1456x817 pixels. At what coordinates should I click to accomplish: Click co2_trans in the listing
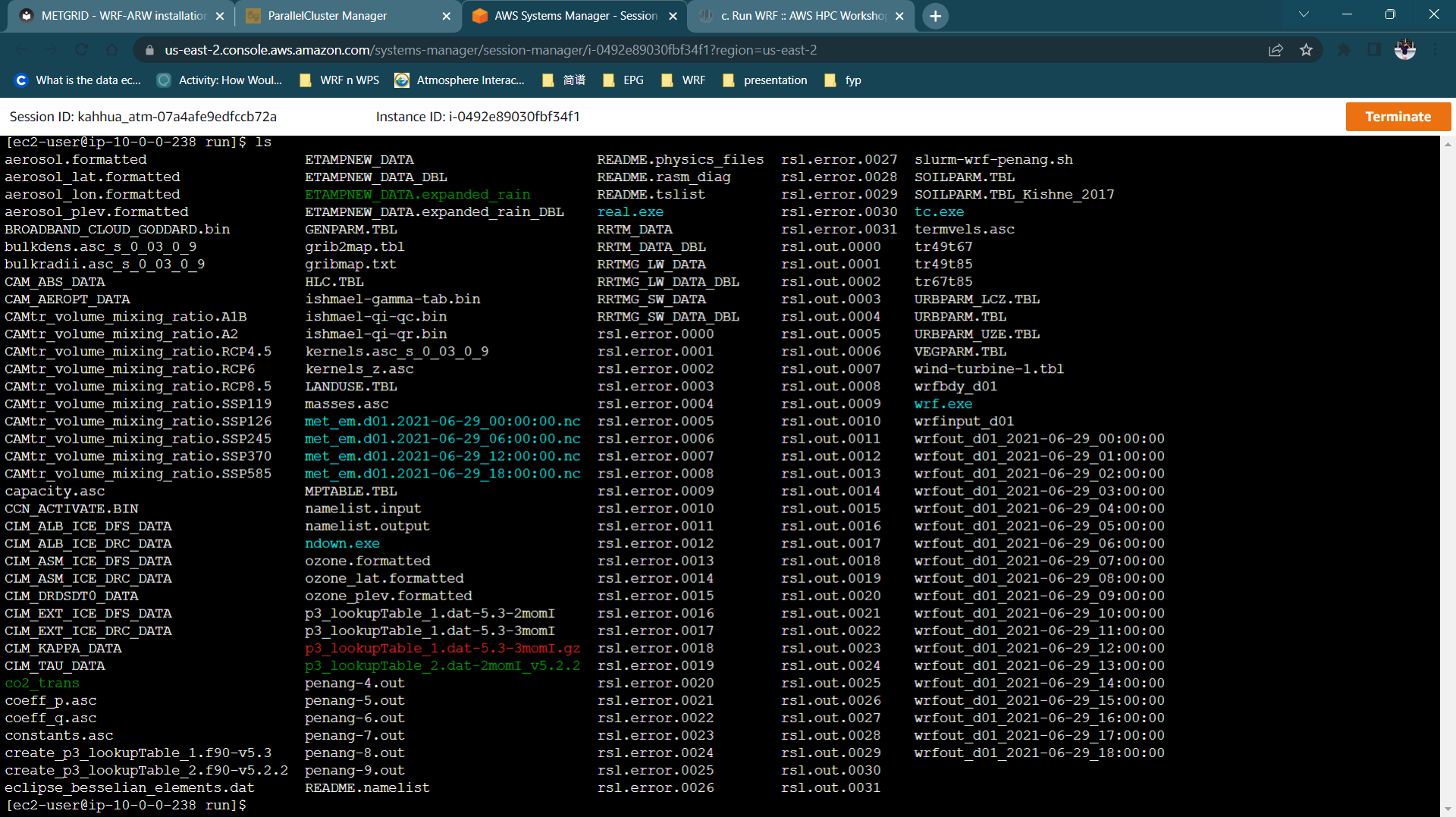pos(42,684)
